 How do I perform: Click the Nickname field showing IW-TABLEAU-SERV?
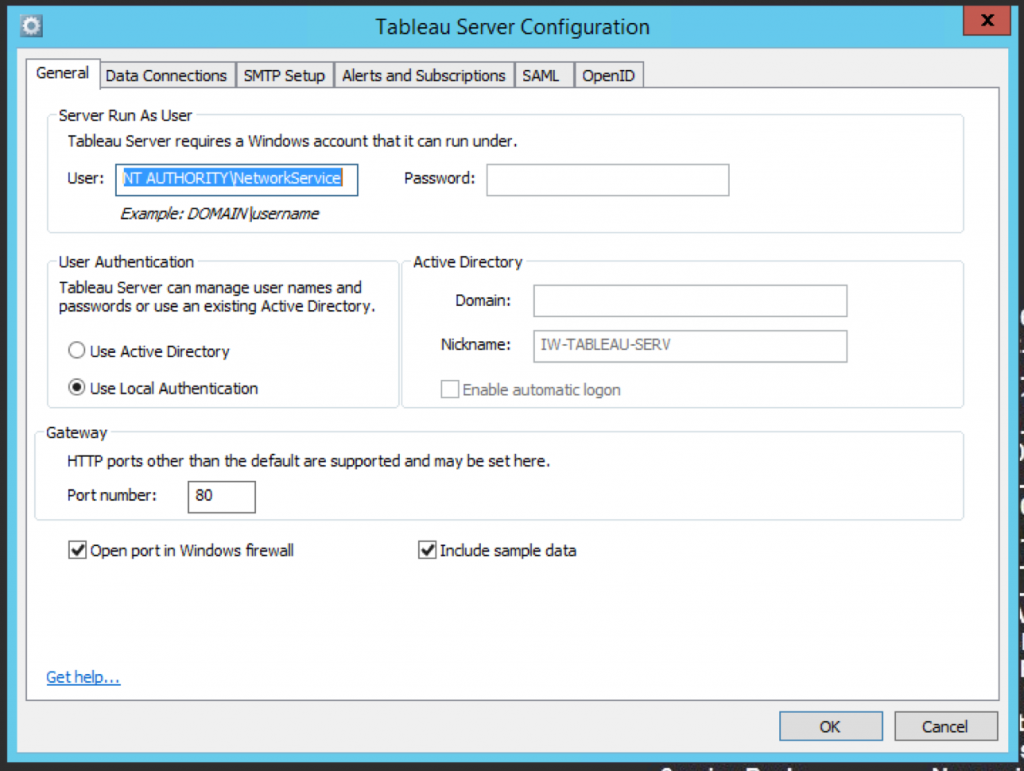click(x=690, y=345)
